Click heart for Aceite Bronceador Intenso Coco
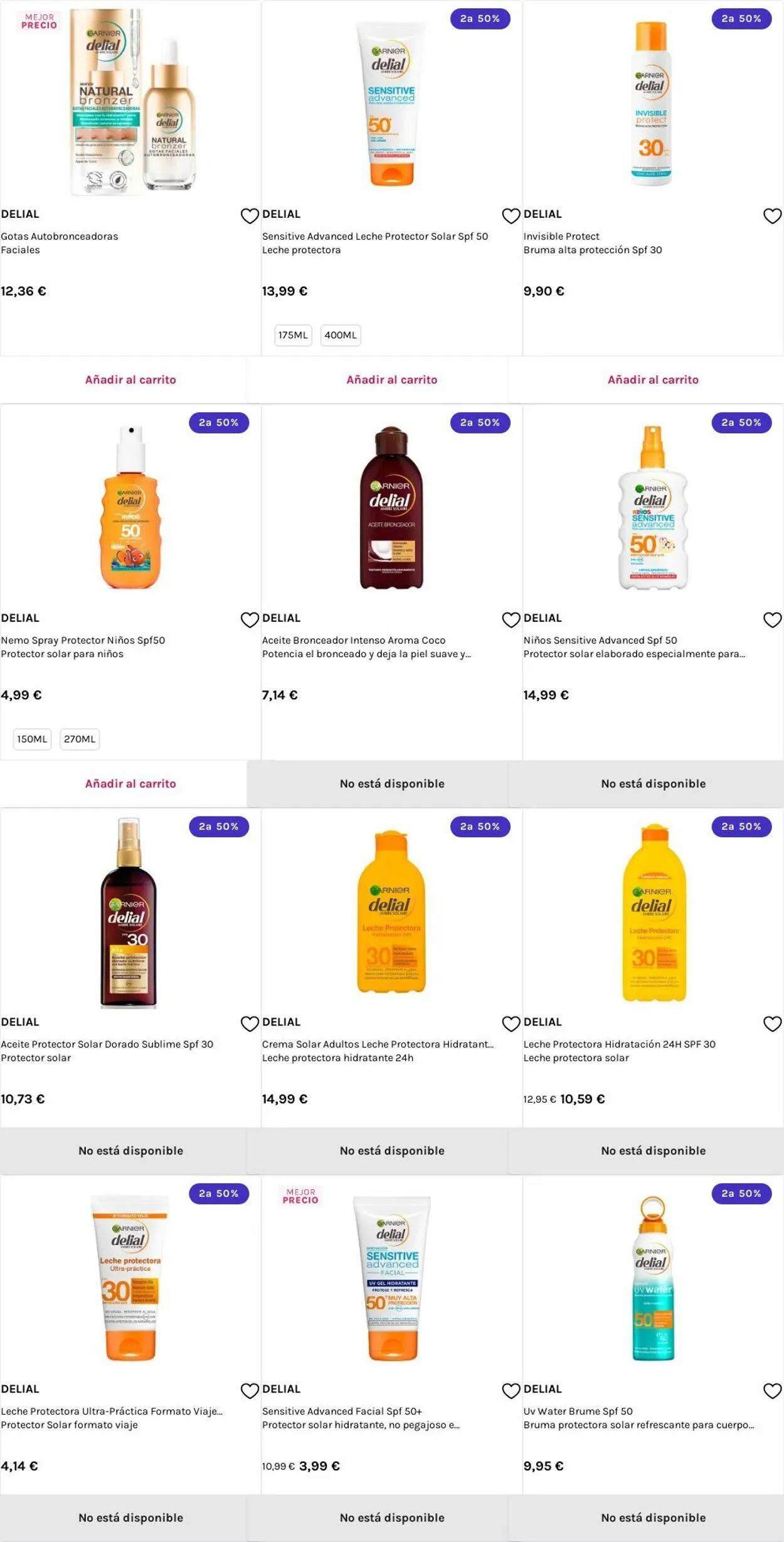This screenshot has width=784, height=1542. pyautogui.click(x=511, y=620)
